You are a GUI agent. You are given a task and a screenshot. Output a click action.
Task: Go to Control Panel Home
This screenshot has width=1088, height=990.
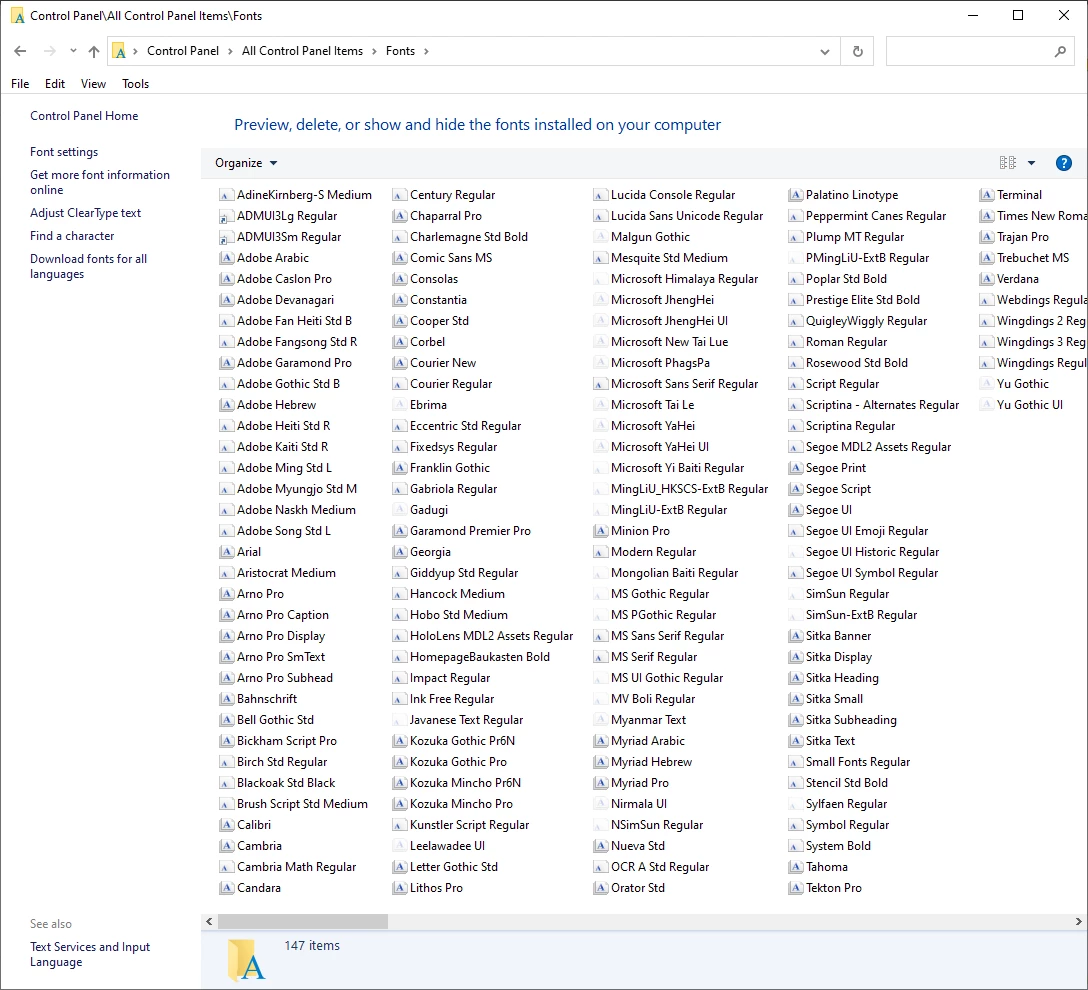point(84,116)
